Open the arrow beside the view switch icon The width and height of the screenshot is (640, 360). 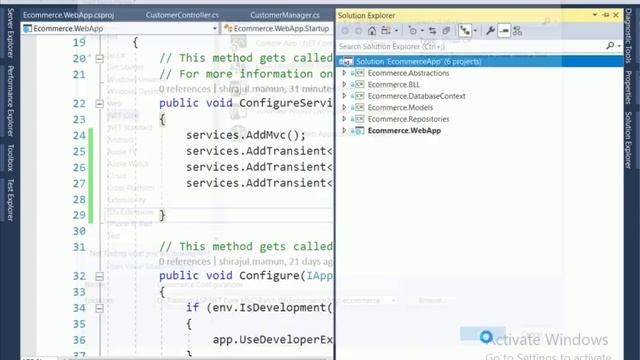pyautogui.click(x=396, y=31)
